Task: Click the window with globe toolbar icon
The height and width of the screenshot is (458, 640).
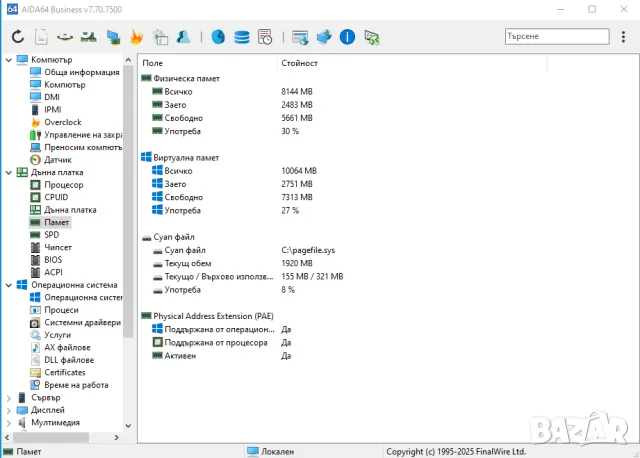Action: tap(300, 37)
